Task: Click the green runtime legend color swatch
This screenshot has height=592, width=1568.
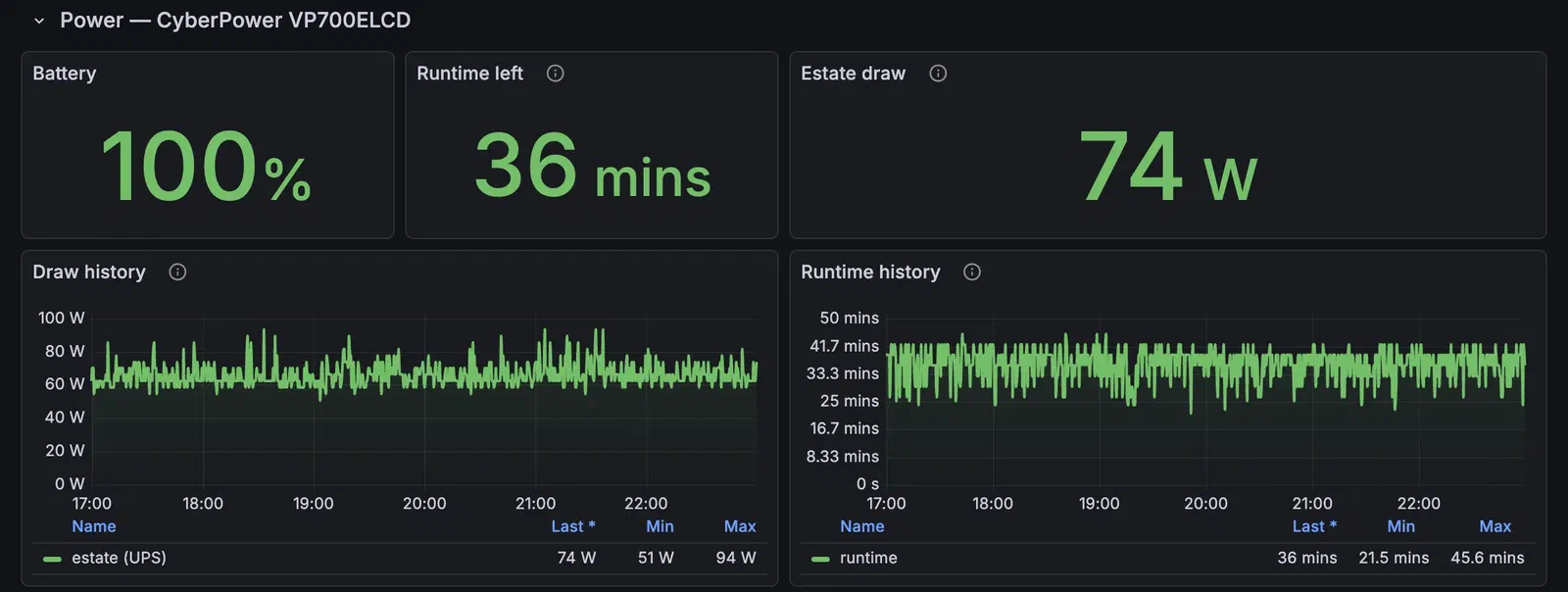Action: (821, 559)
